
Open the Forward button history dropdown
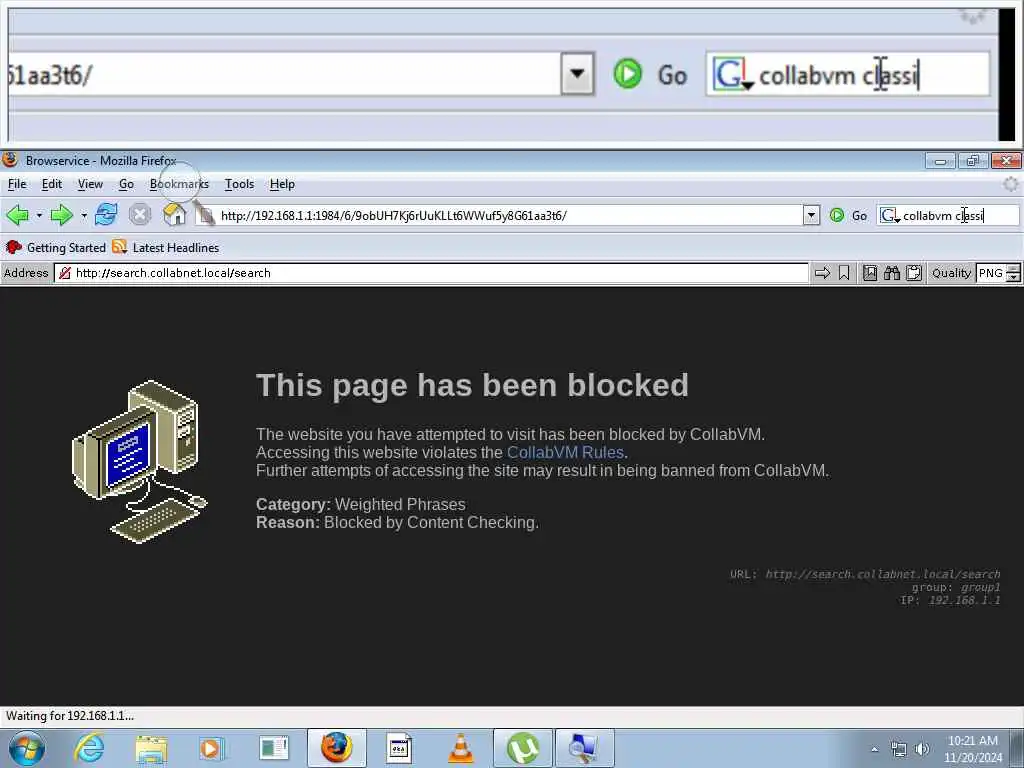84,215
